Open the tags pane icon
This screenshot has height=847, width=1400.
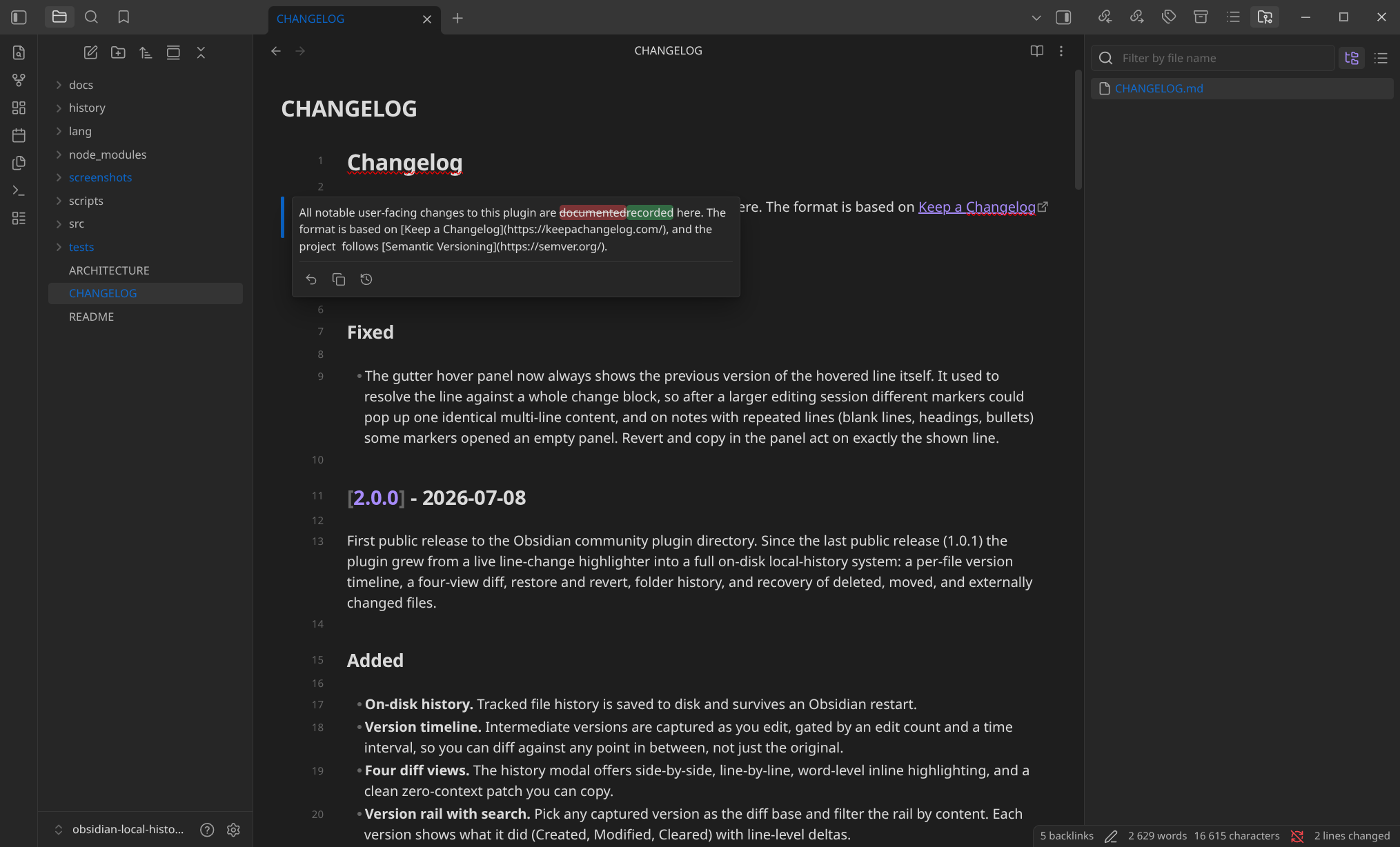click(1169, 17)
